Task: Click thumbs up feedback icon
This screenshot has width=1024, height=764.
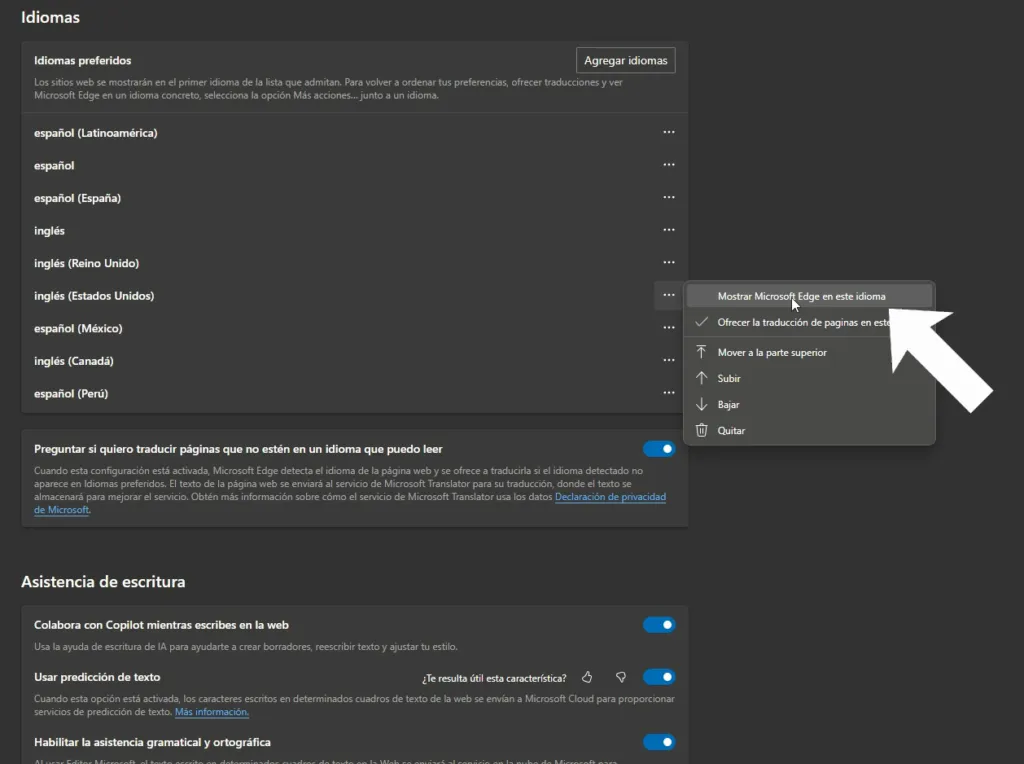Action: (587, 678)
